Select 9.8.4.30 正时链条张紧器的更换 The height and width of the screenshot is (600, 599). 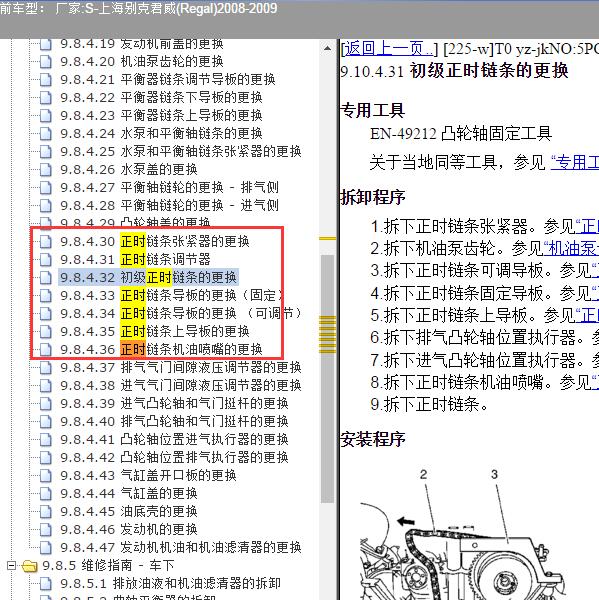(155, 241)
